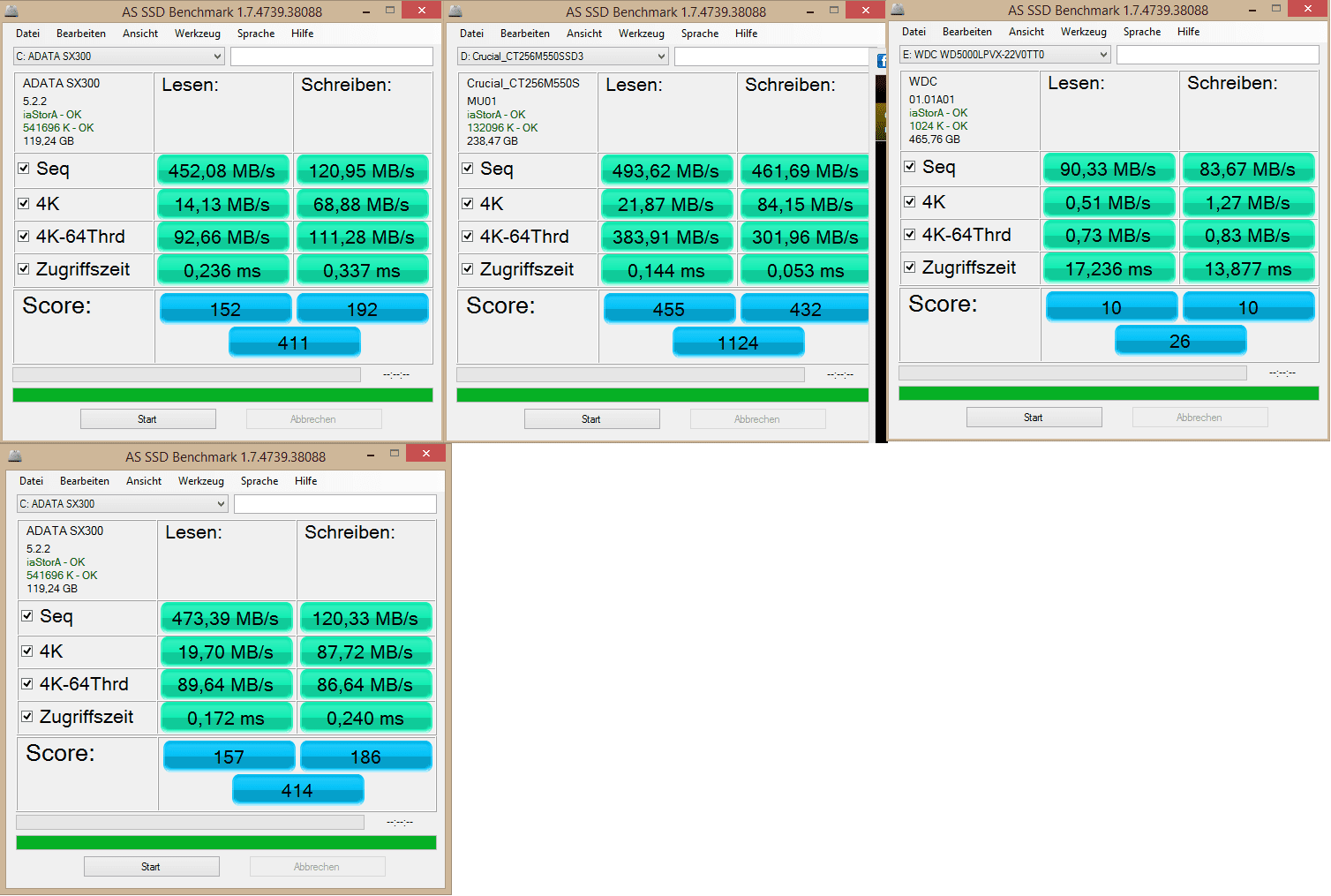
Task: Click the 238,47 GB capacity text
Action: tap(493, 141)
